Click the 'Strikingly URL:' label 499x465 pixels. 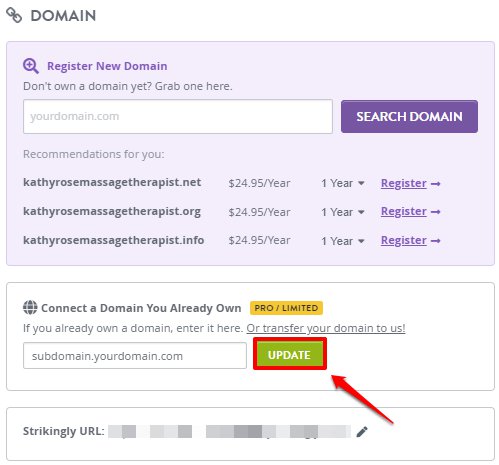coord(64,431)
